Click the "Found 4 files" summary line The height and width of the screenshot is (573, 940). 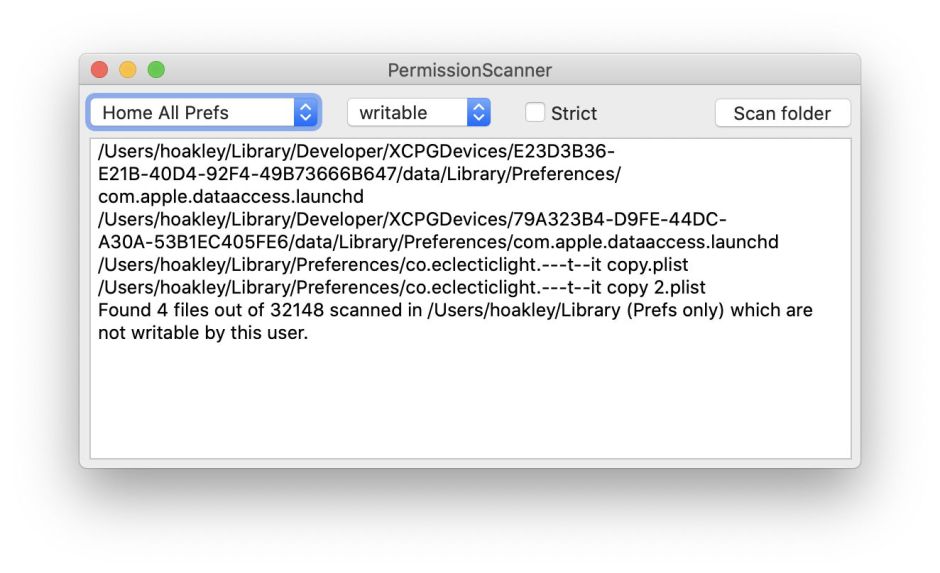pyautogui.click(x=455, y=310)
